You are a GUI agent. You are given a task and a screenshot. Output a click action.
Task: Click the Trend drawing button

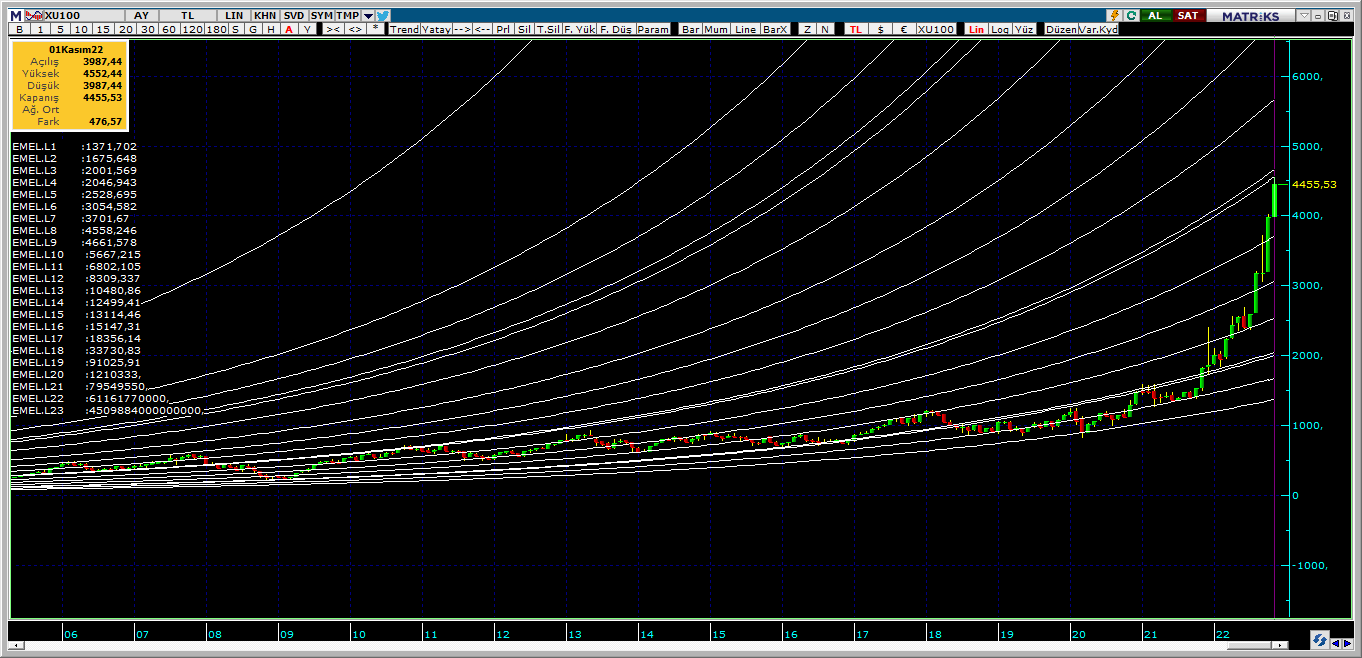tap(404, 29)
